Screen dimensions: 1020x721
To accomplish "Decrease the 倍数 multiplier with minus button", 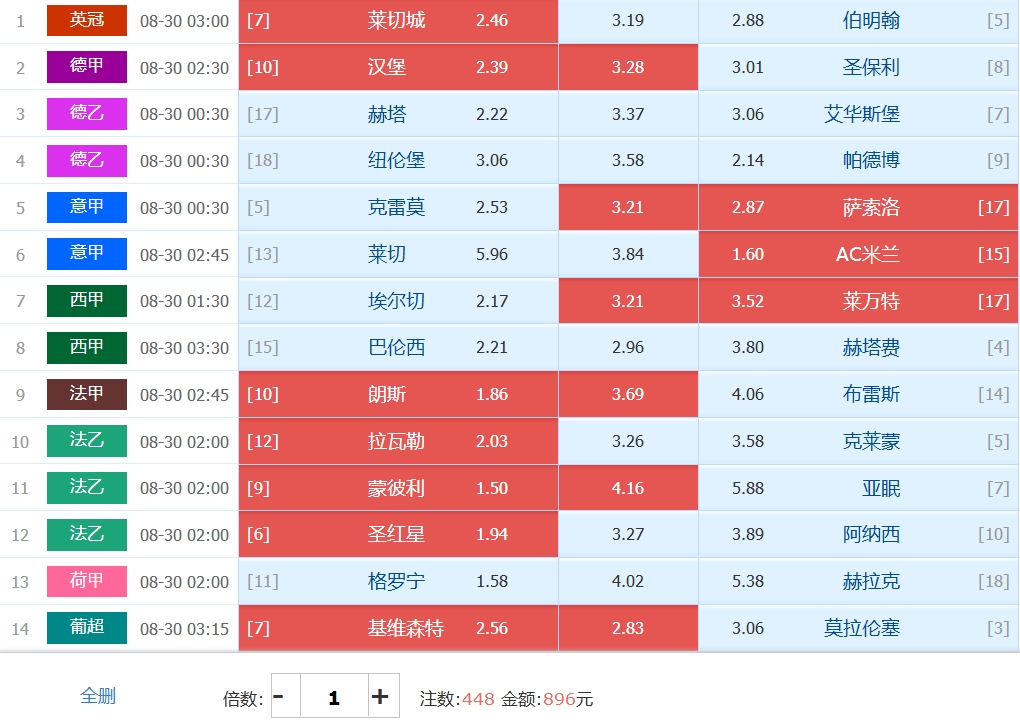I will pos(286,696).
